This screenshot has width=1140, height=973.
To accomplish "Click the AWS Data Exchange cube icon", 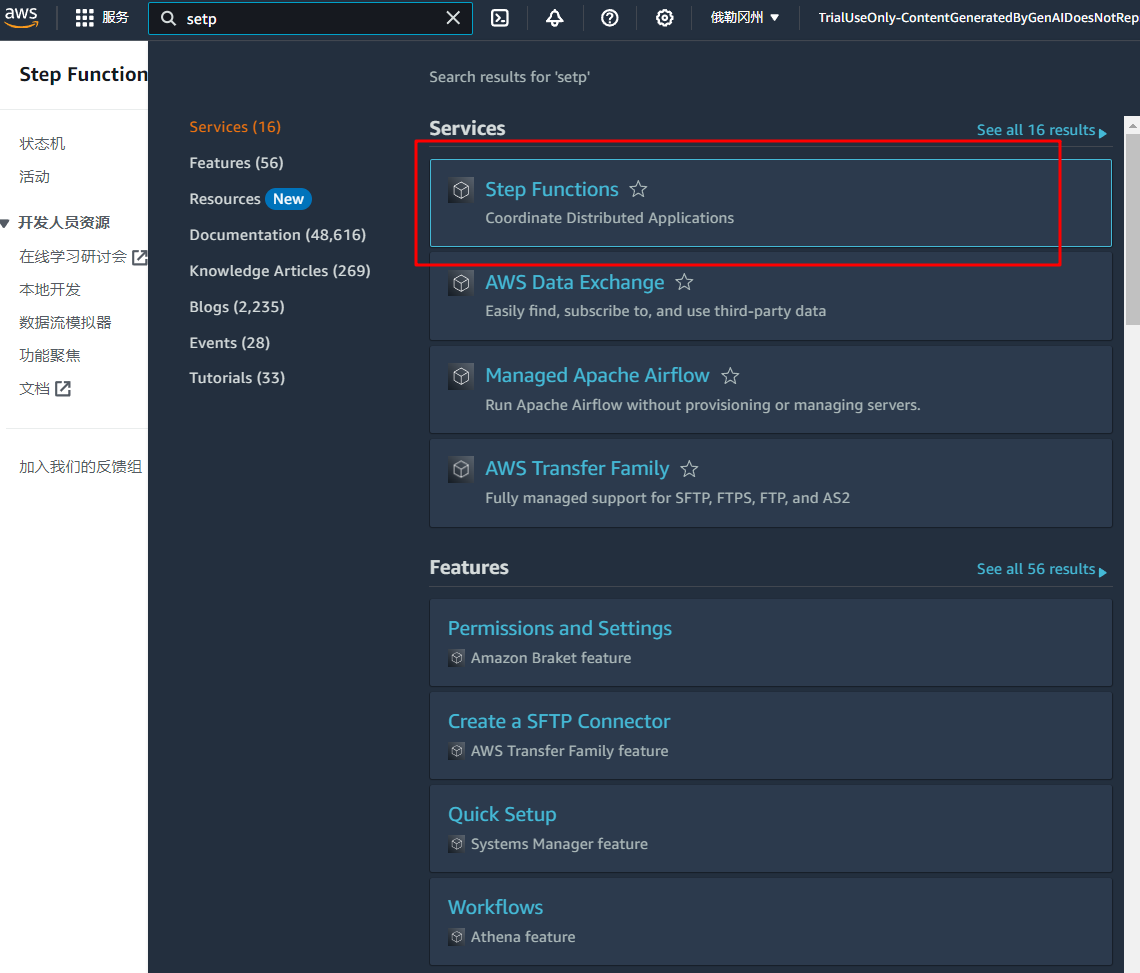I will point(461,283).
